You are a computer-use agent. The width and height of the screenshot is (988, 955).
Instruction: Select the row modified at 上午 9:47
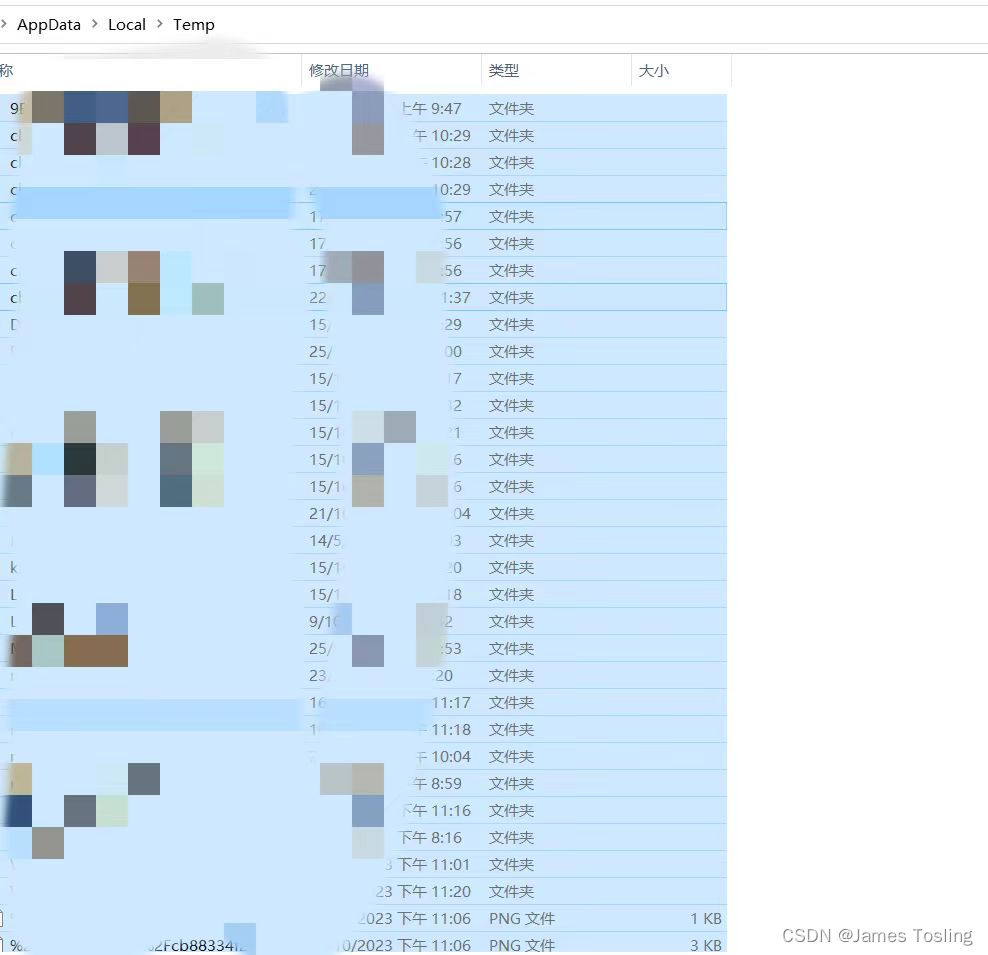pyautogui.click(x=363, y=108)
